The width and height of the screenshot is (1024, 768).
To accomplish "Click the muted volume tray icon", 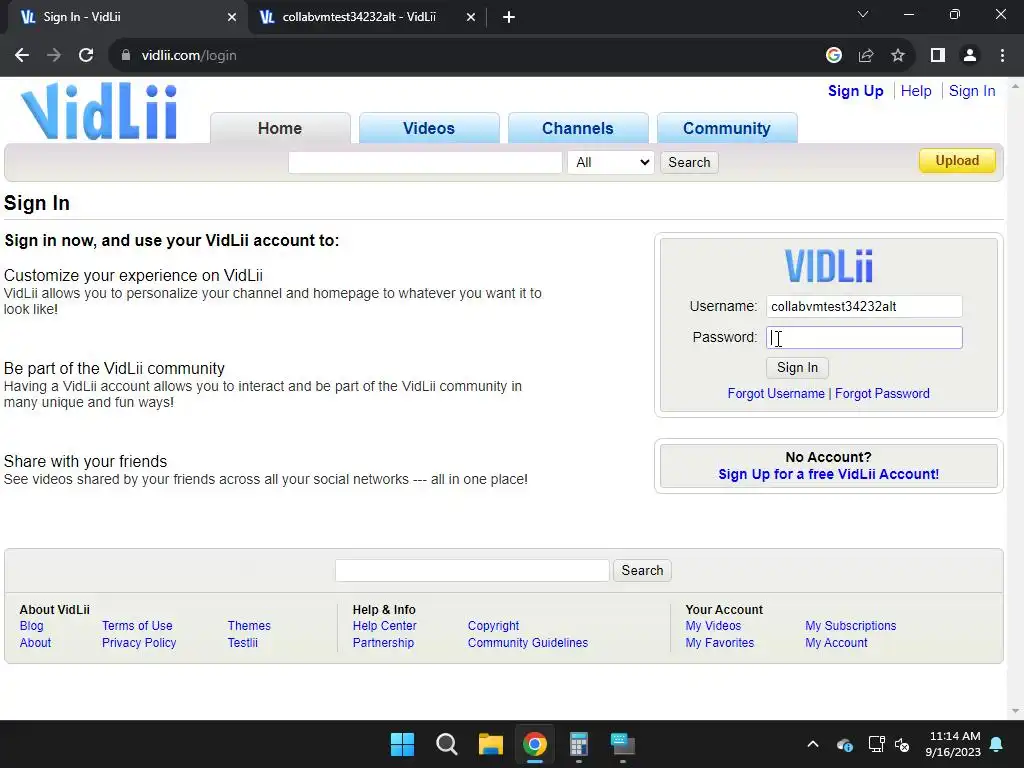I will pyautogui.click(x=903, y=744).
